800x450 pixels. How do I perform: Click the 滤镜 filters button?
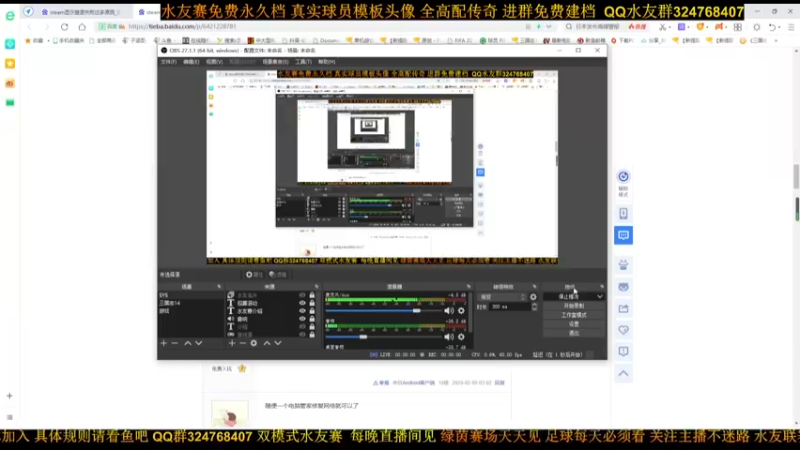[278, 274]
